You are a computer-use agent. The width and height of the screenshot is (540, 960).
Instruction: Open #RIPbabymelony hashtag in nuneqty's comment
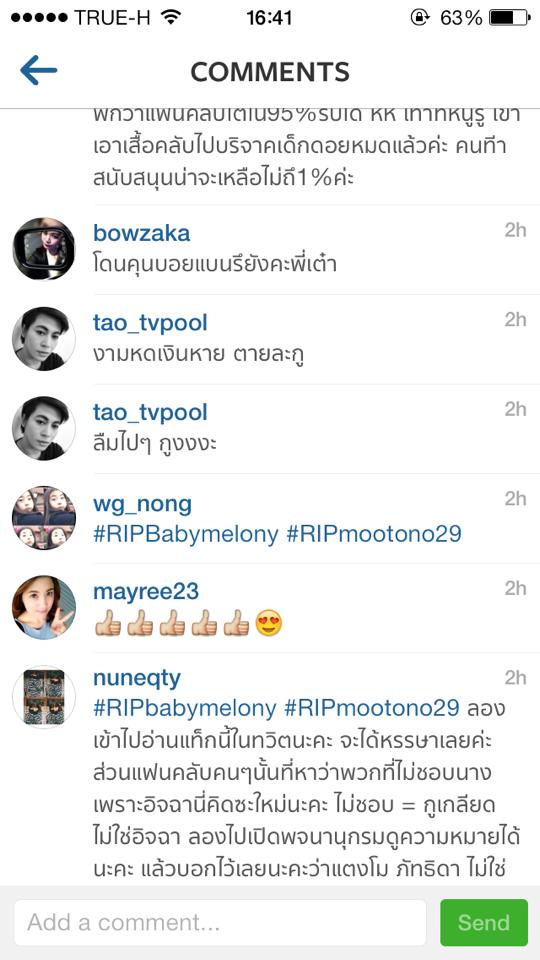pos(185,708)
